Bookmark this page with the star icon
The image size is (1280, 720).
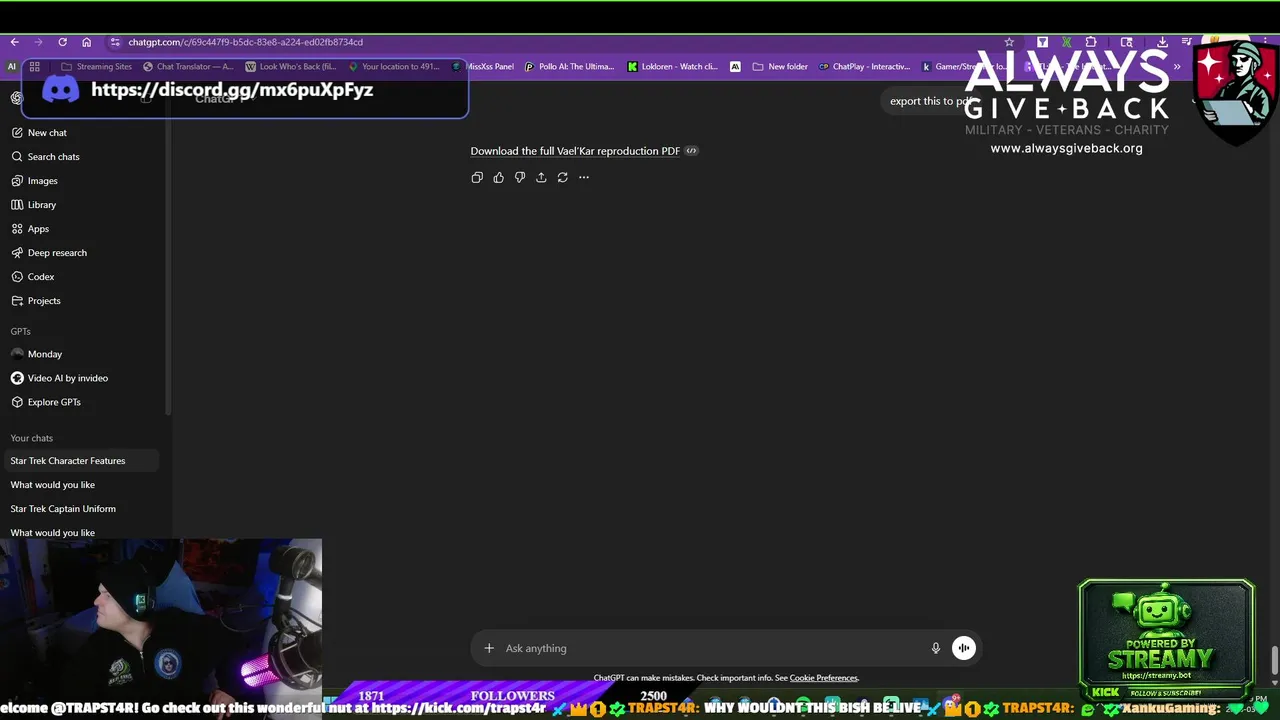pos(1009,42)
